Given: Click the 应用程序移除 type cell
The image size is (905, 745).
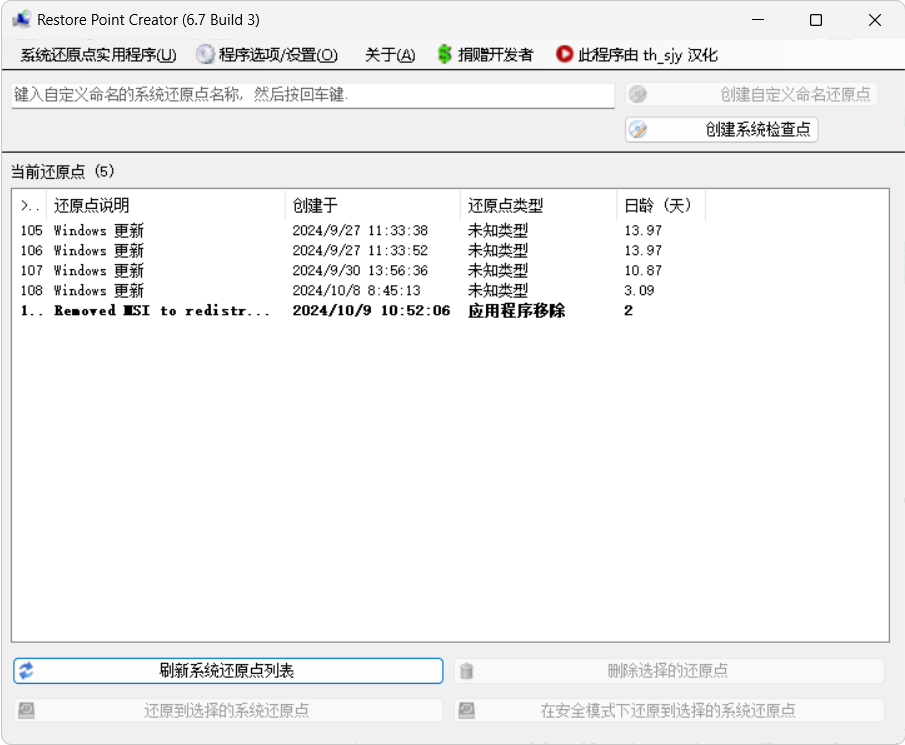Looking at the screenshot, I should point(517,310).
